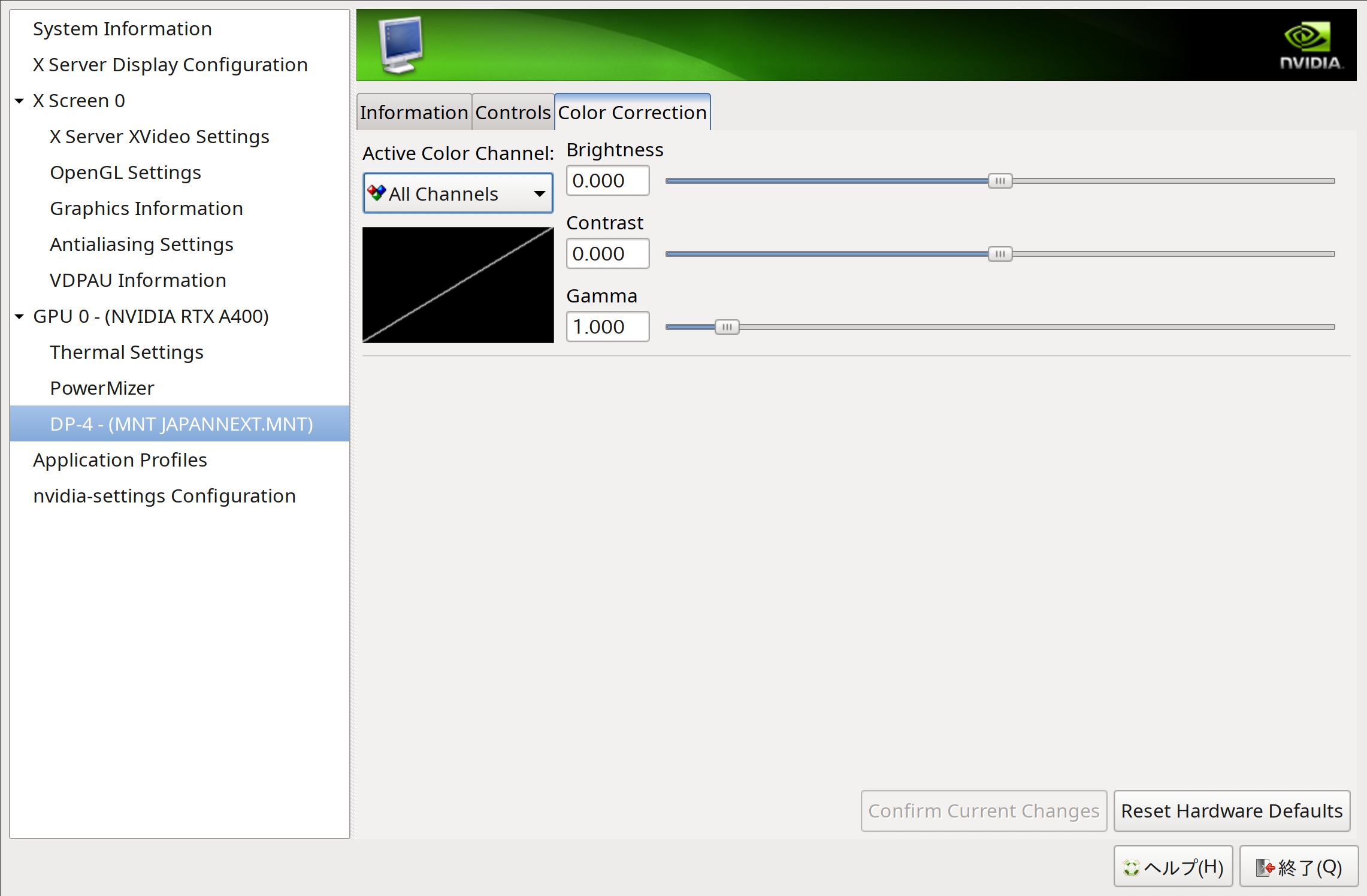Image resolution: width=1367 pixels, height=896 pixels.
Task: Switch to the Controls tab
Action: (x=513, y=112)
